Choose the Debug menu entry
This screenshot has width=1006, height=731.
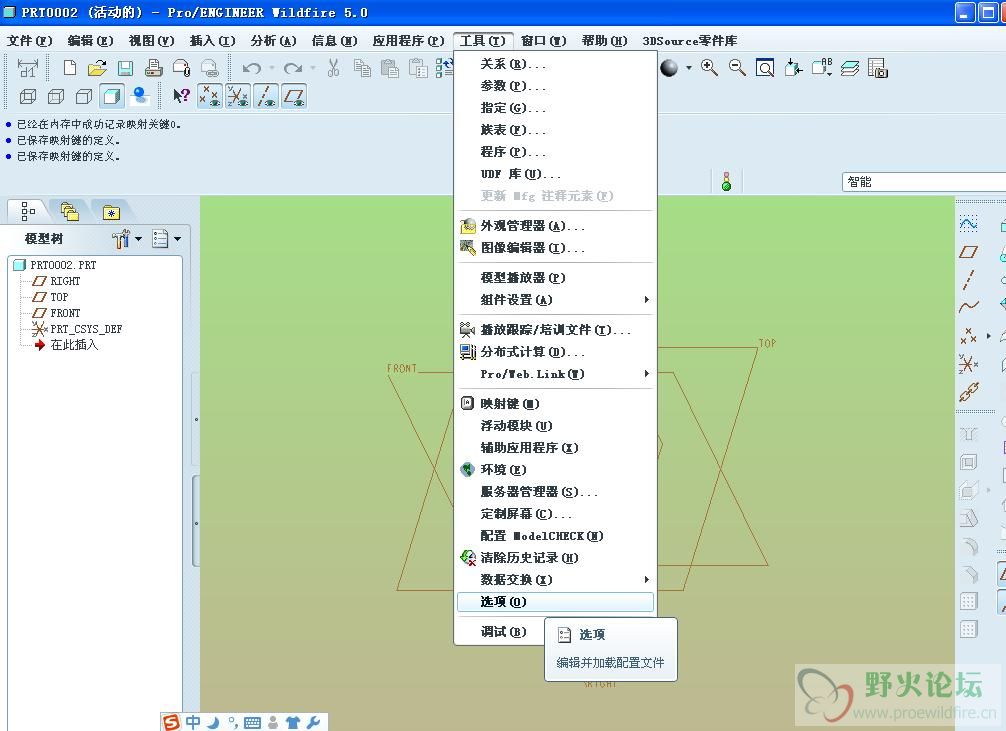tap(504, 632)
